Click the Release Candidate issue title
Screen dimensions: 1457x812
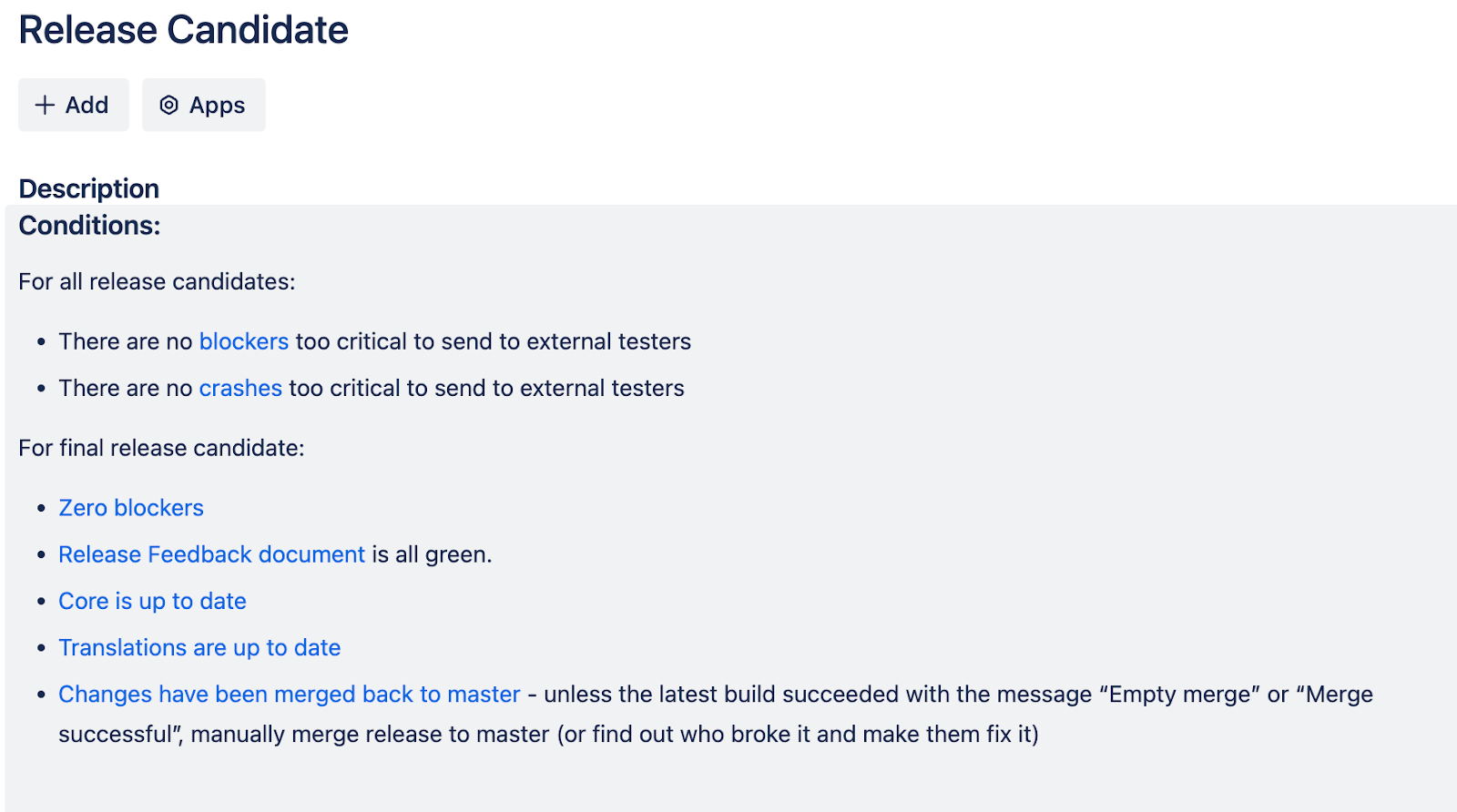(x=184, y=30)
